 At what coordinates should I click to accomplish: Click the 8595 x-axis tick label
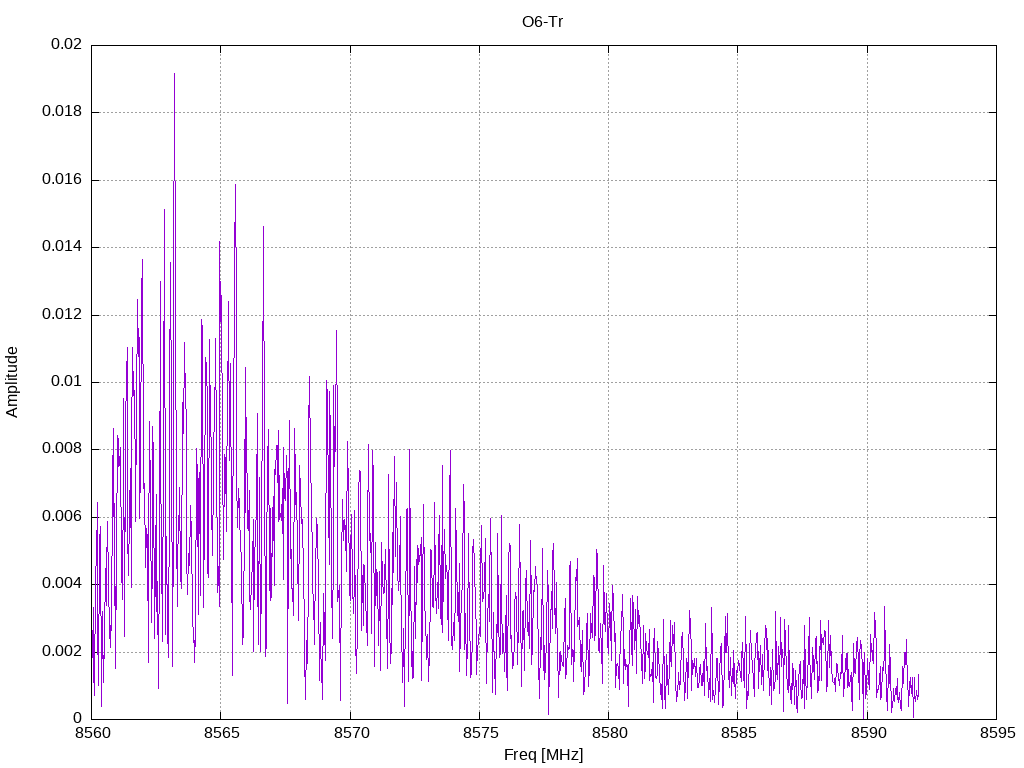[997, 733]
